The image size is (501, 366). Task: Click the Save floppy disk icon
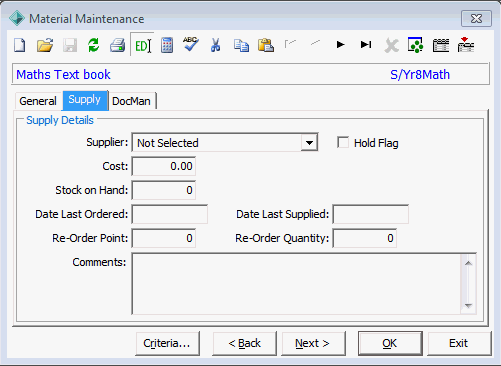click(70, 45)
